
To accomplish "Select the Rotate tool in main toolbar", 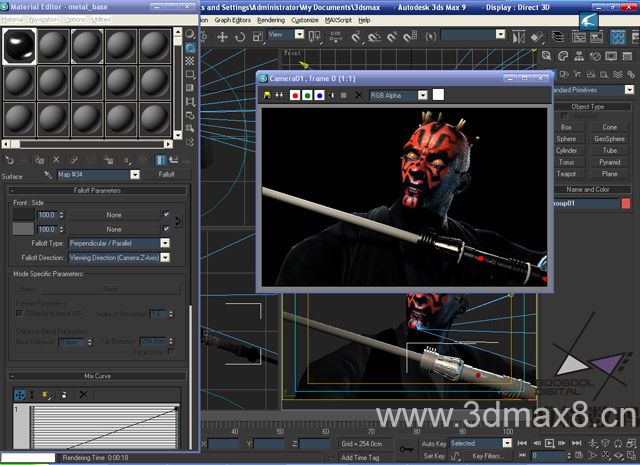I will (x=240, y=37).
